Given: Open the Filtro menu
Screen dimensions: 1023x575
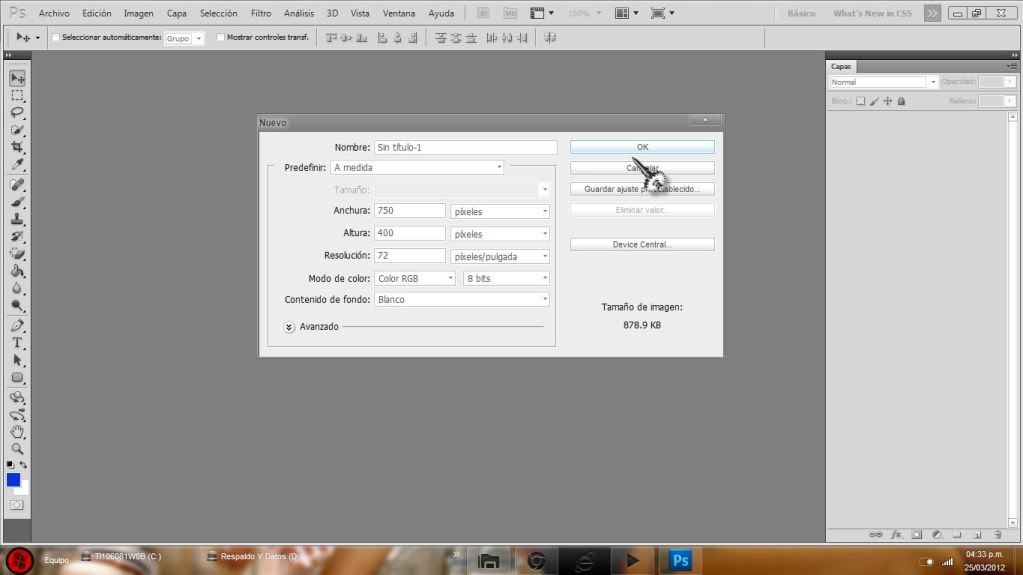Looking at the screenshot, I should coord(261,13).
